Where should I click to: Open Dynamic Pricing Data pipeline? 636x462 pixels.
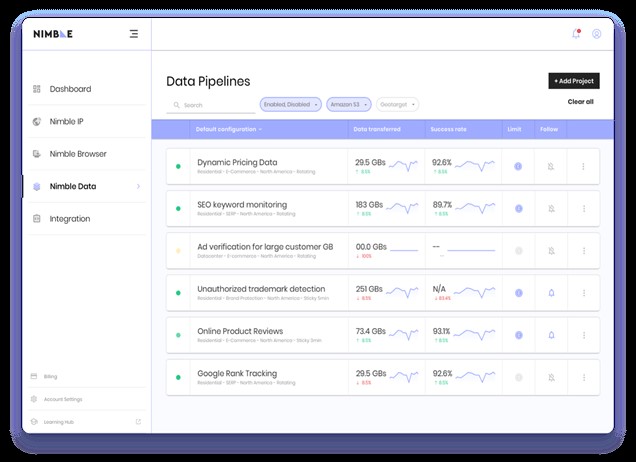pos(237,162)
